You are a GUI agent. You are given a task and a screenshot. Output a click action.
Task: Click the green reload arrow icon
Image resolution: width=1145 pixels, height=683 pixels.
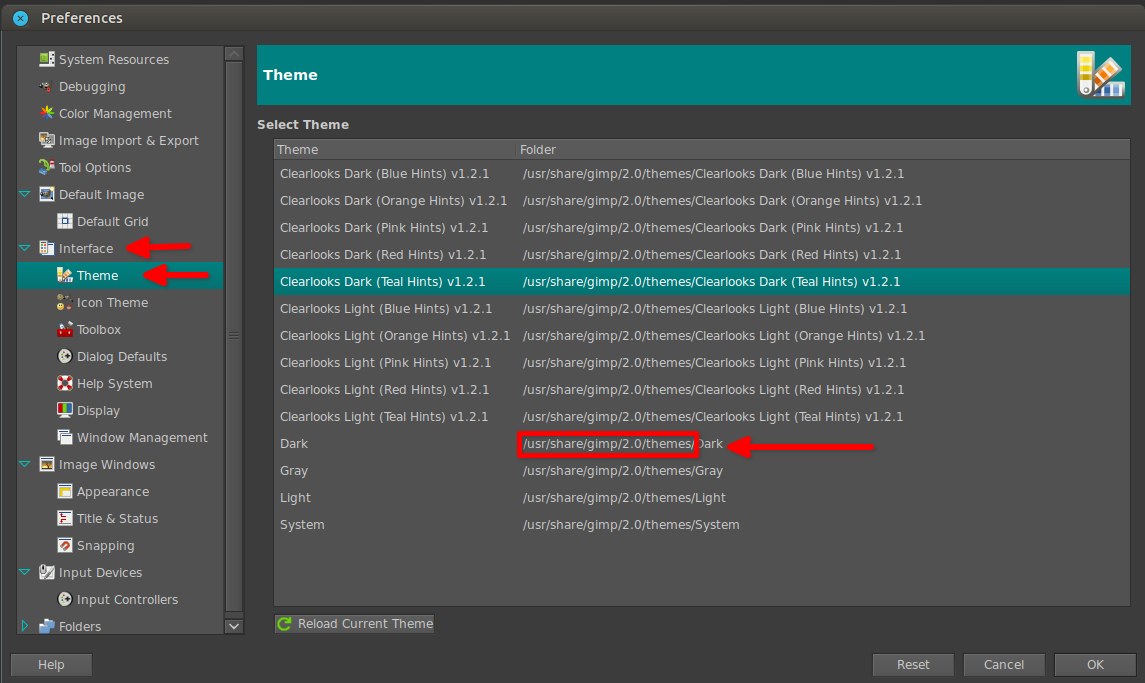(285, 624)
